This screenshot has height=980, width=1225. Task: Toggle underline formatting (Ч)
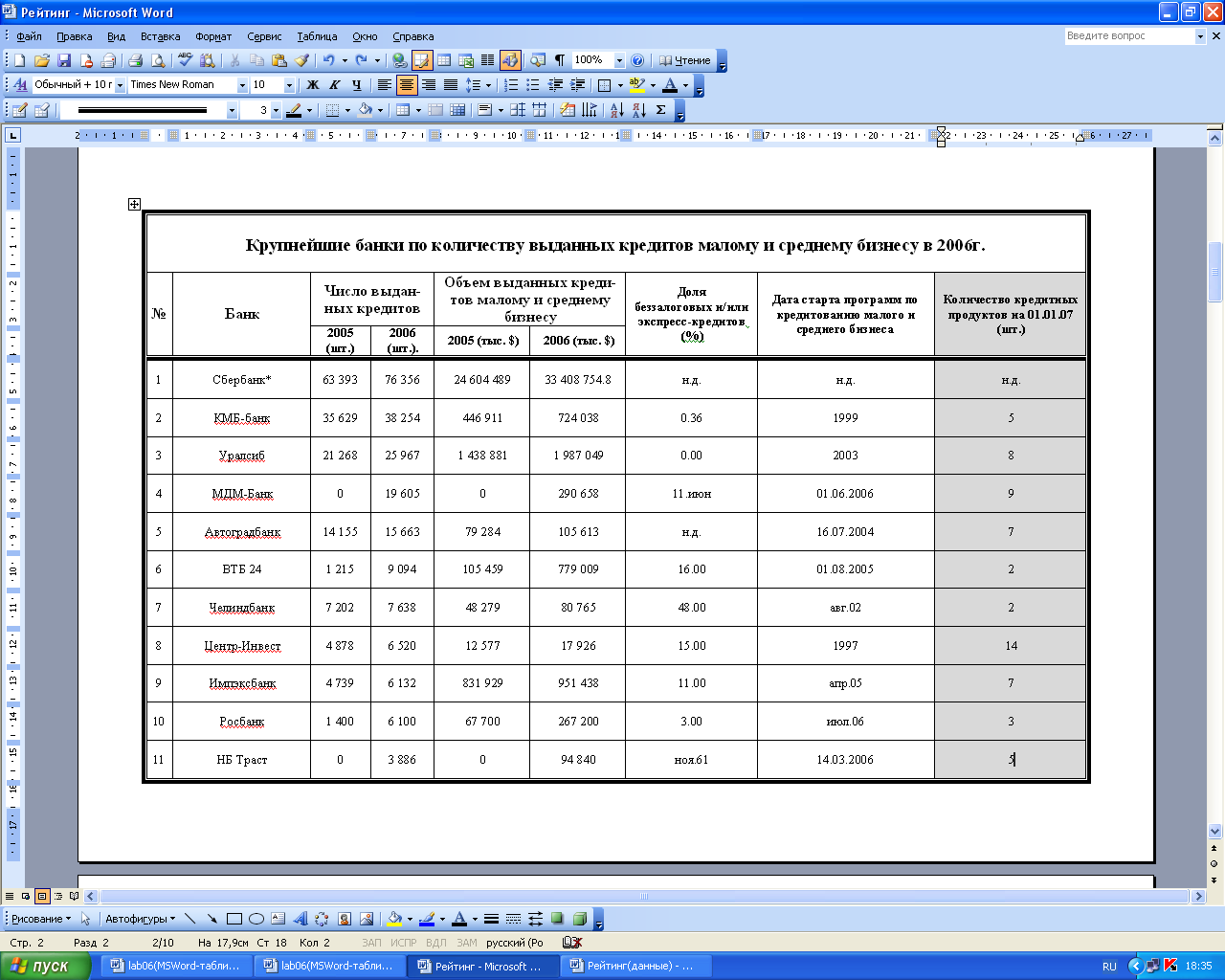[356, 85]
